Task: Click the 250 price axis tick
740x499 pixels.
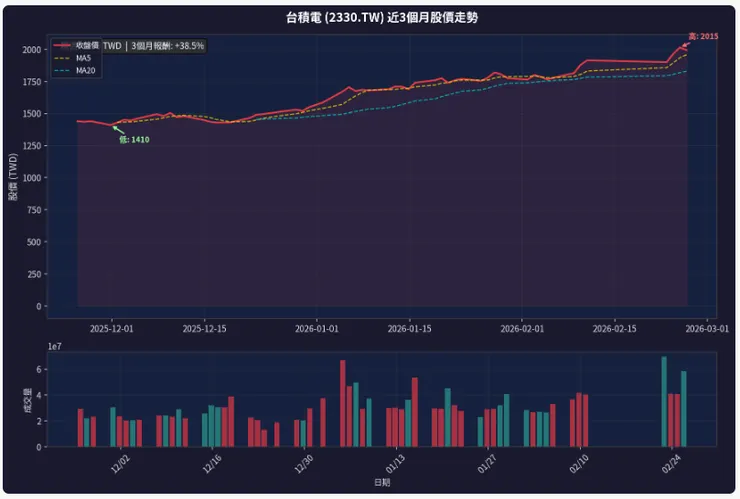Action: (x=34, y=274)
